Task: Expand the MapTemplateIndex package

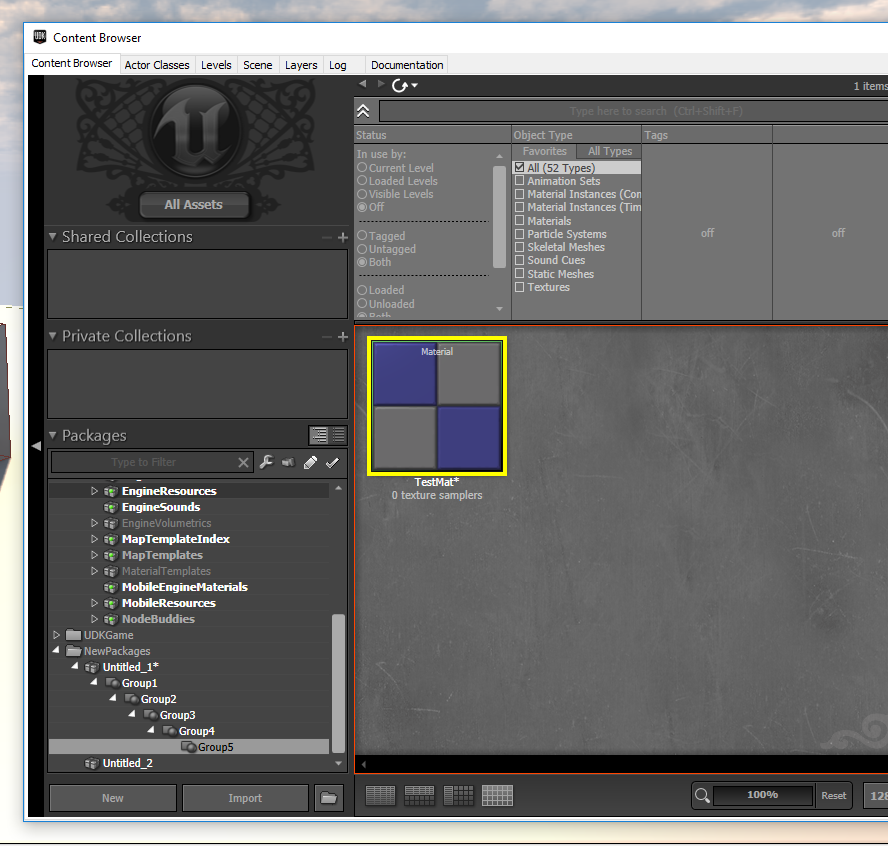Action: (x=95, y=539)
